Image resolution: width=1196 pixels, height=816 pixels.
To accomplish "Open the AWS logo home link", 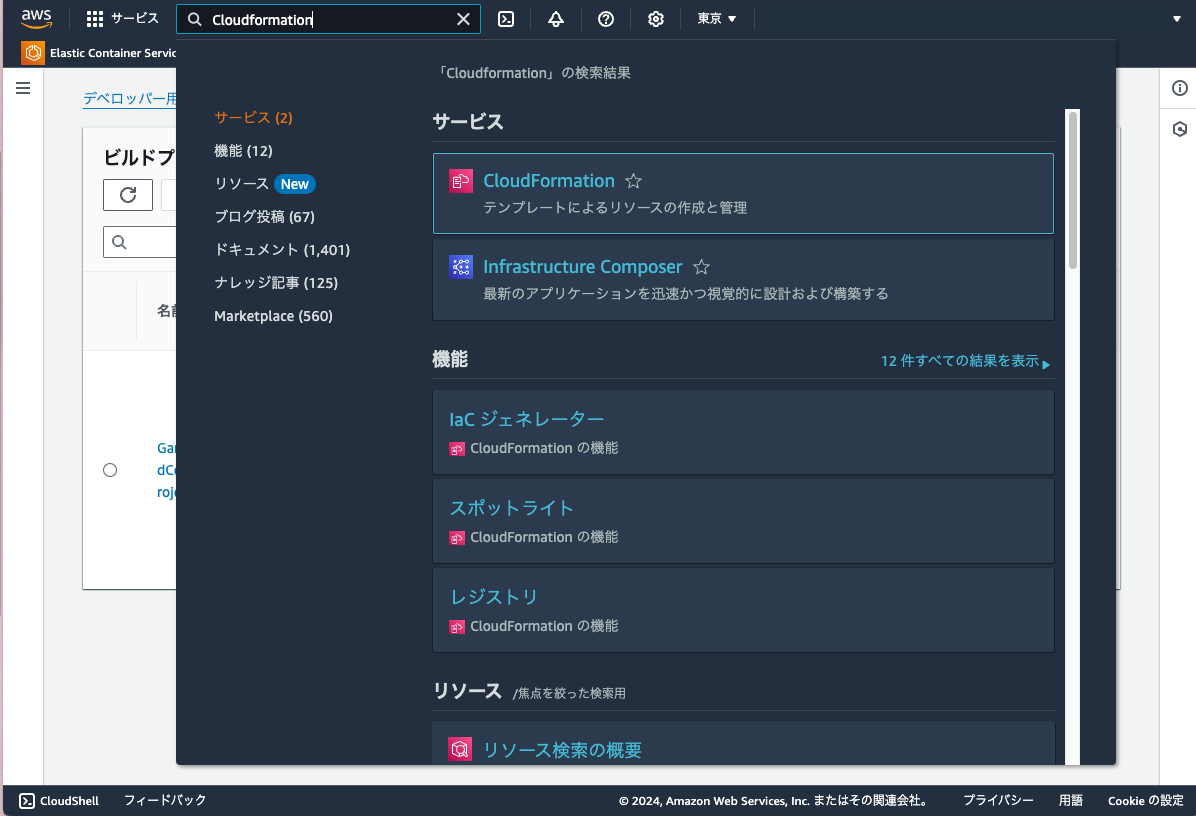I will click(36, 19).
